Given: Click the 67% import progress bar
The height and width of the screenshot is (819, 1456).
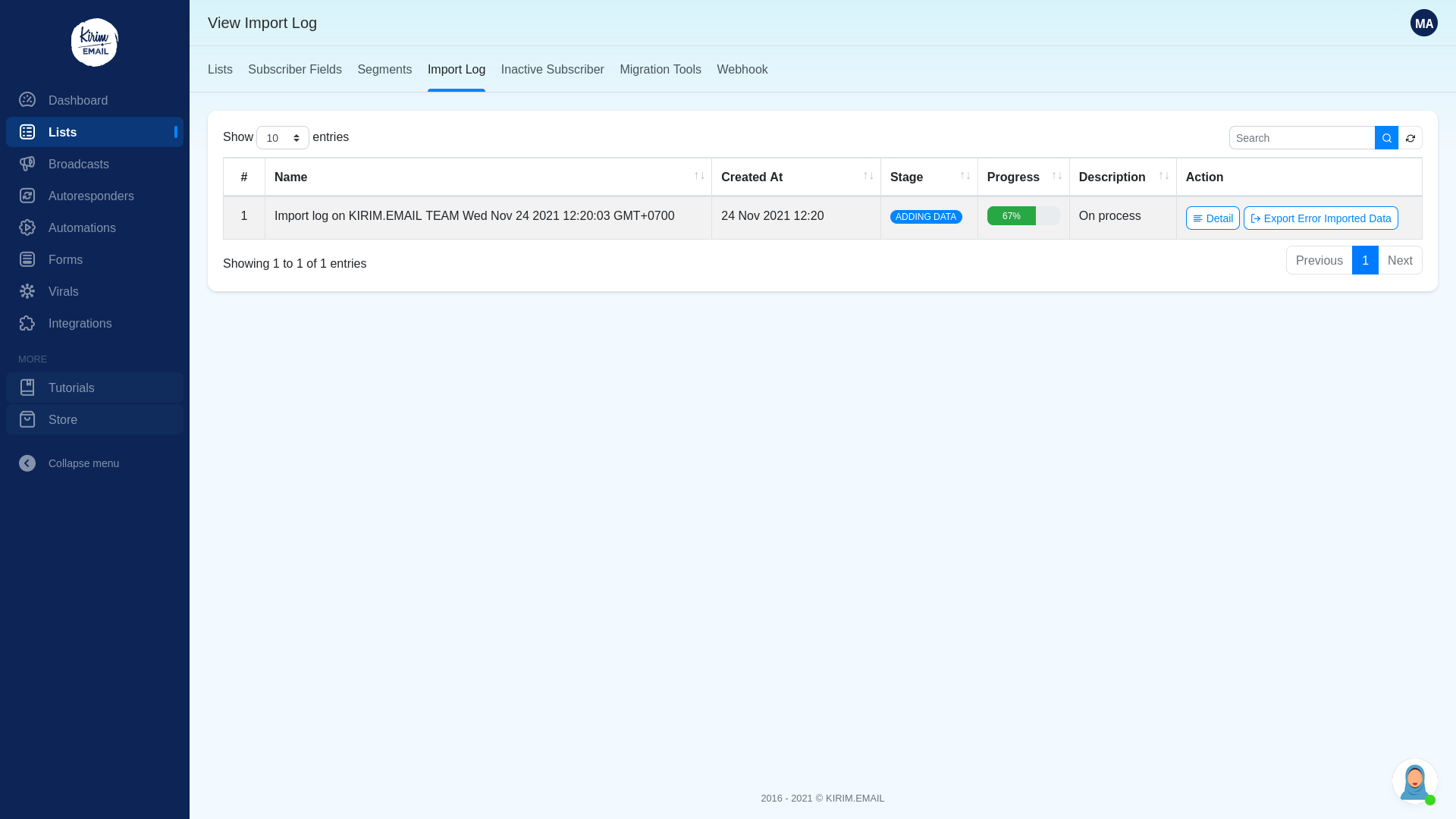Looking at the screenshot, I should point(1022,216).
